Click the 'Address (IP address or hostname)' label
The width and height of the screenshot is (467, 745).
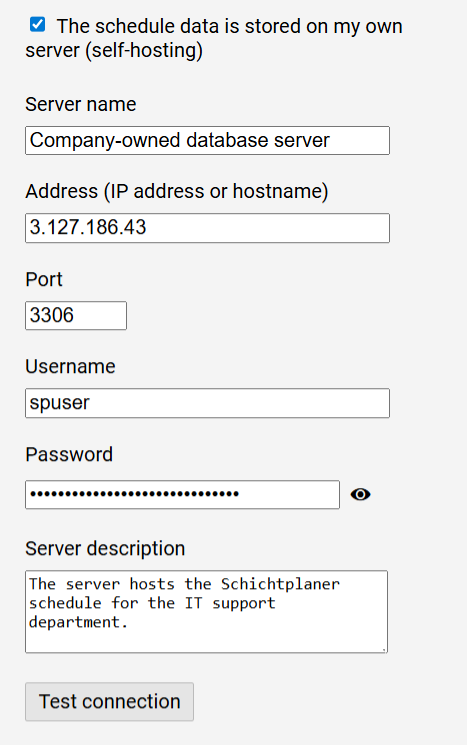[x=177, y=191]
